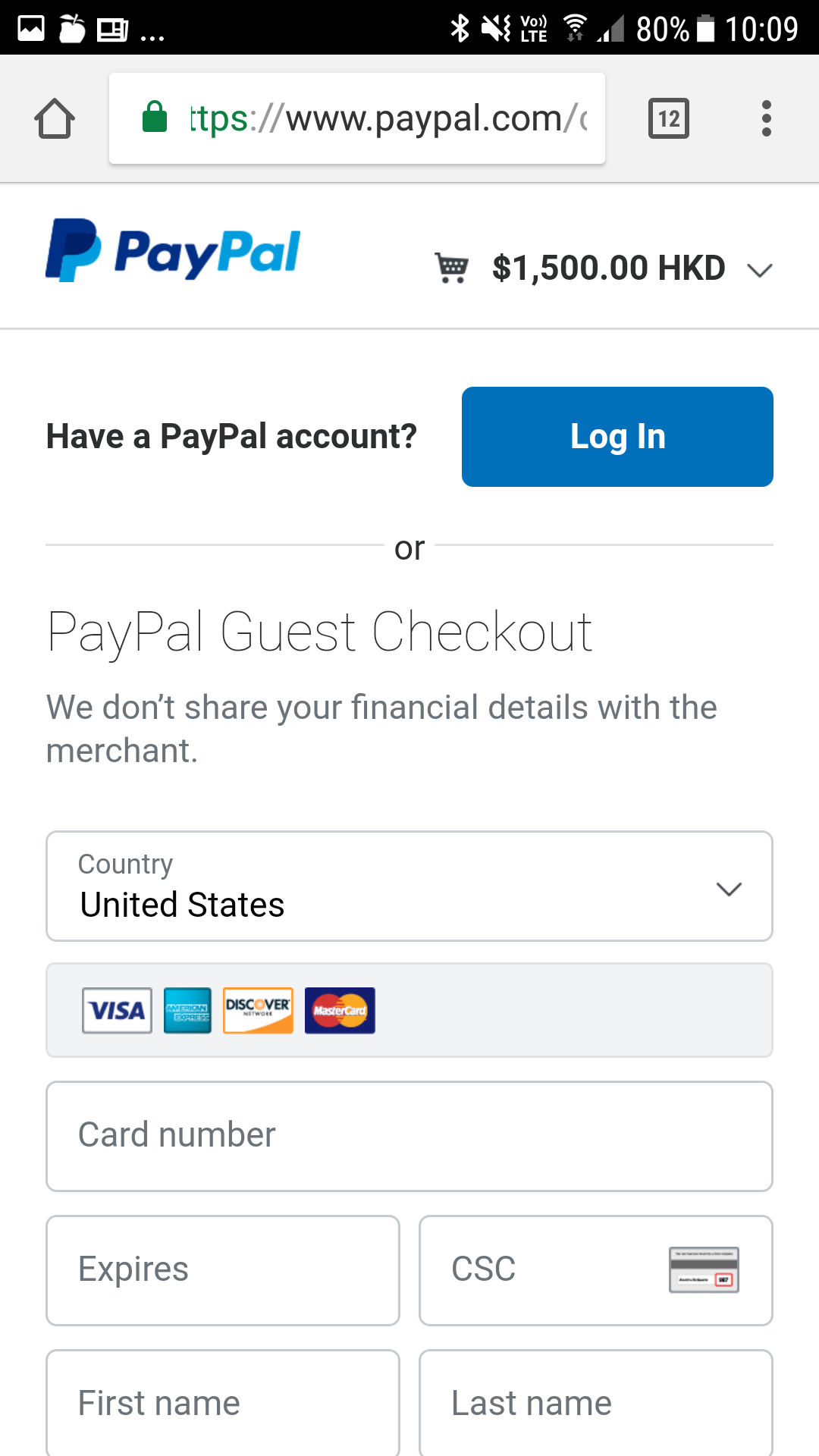Focus the First name field
This screenshot has height=1456, width=819.
click(223, 1403)
